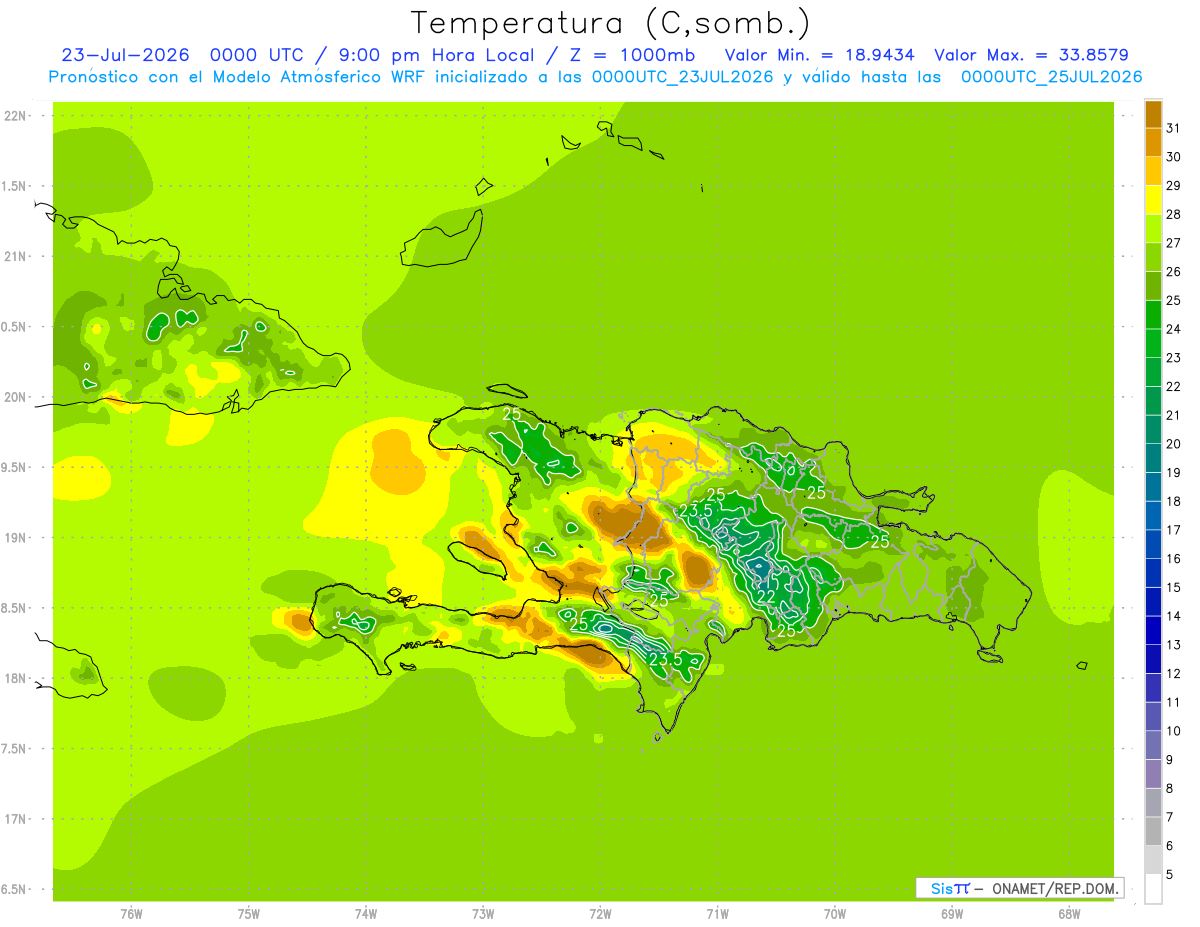Click the green 24 degree legend swatch
The height and width of the screenshot is (927, 1200).
tap(1153, 314)
